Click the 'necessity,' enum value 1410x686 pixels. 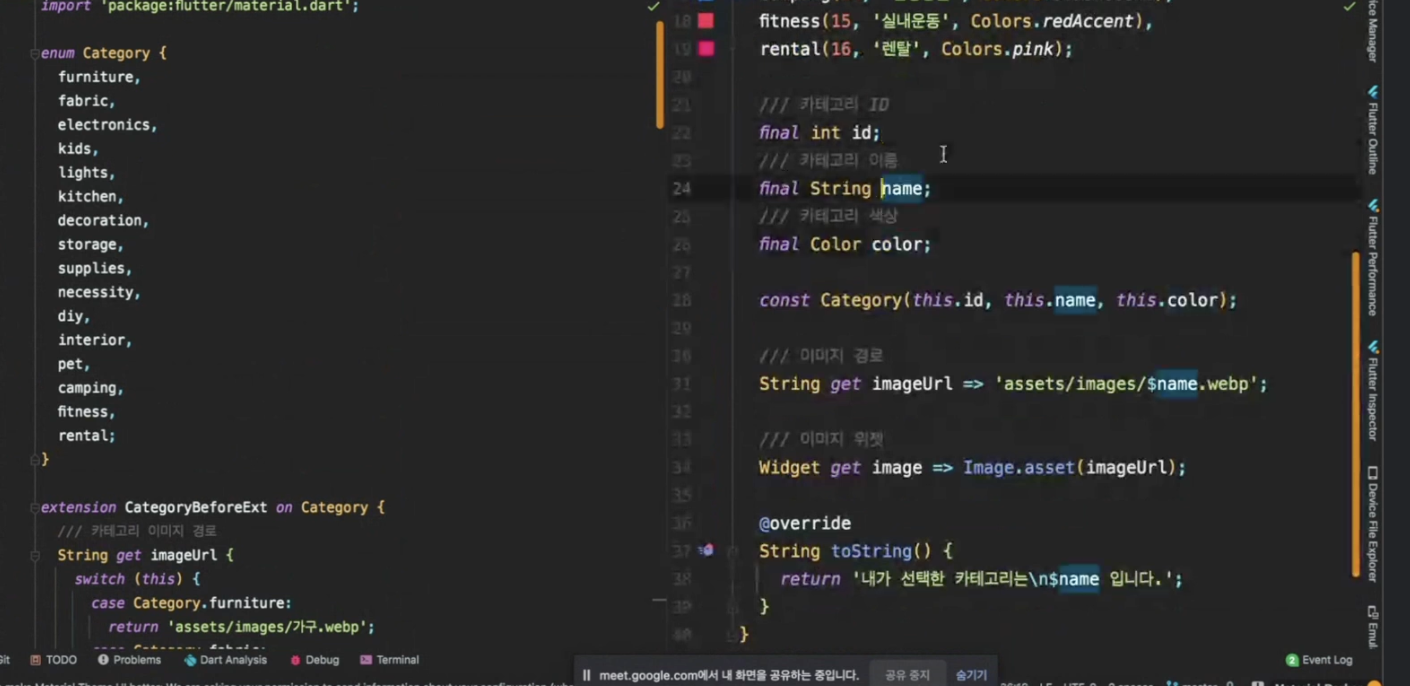[99, 293]
